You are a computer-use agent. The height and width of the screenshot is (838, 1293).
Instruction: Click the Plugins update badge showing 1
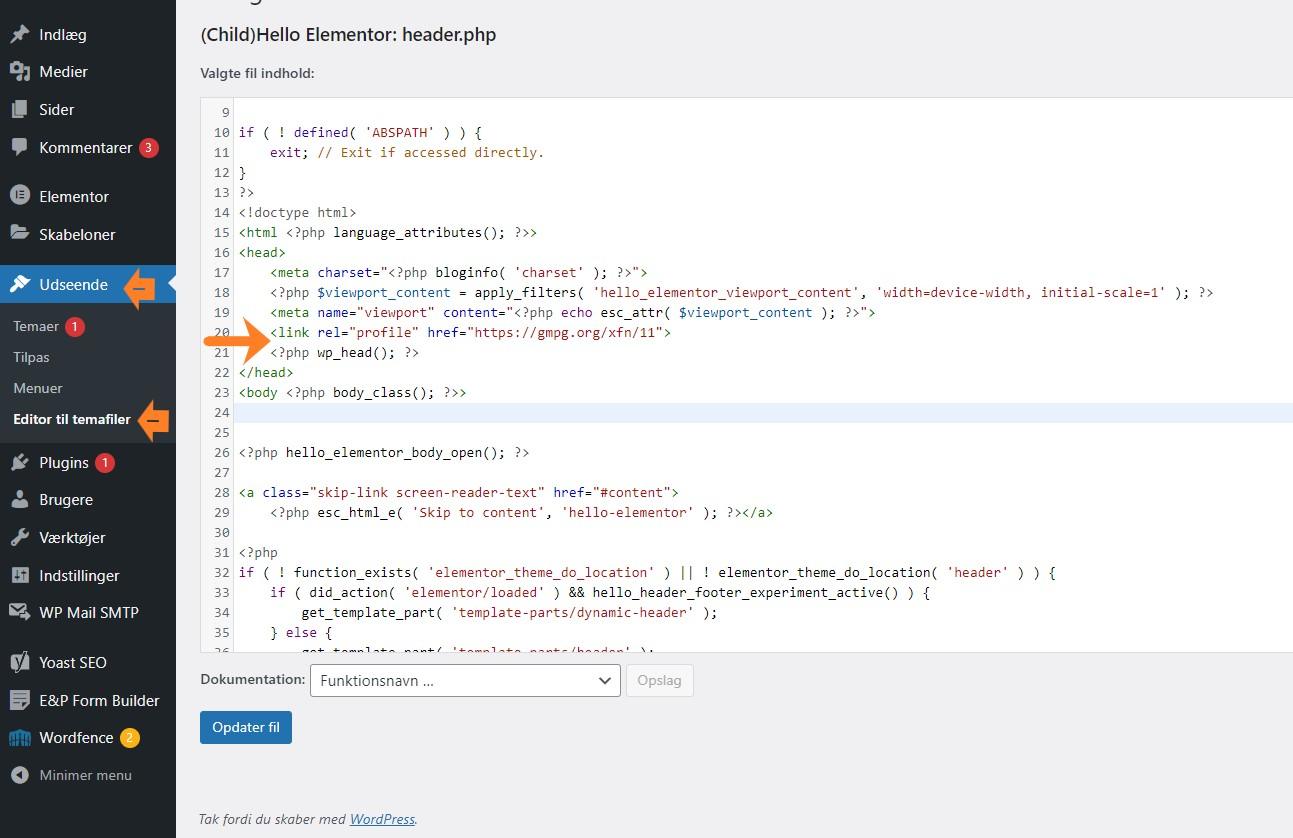tap(105, 463)
